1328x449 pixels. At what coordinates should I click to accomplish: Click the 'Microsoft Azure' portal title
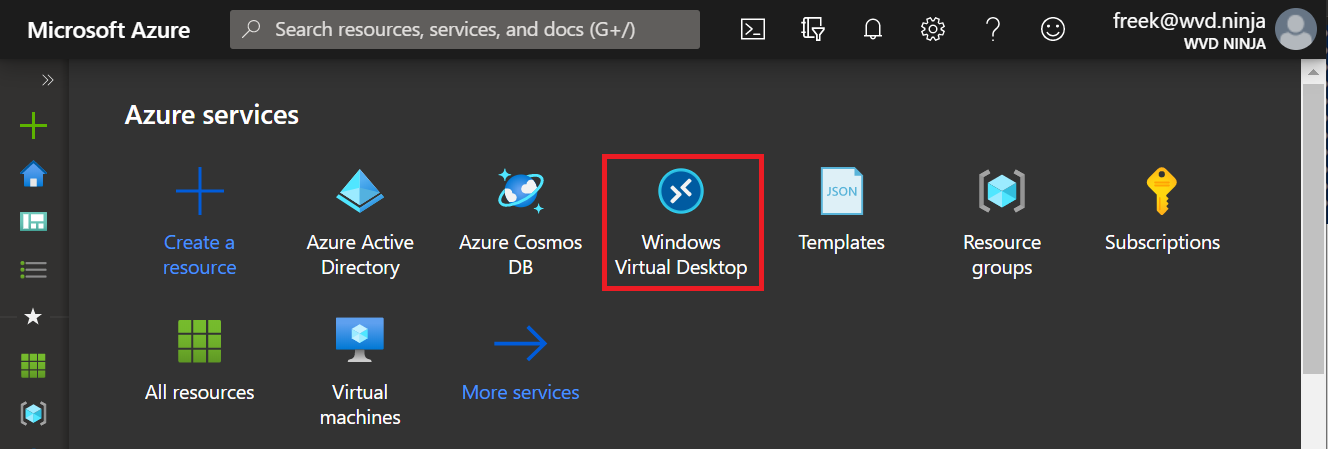(108, 30)
